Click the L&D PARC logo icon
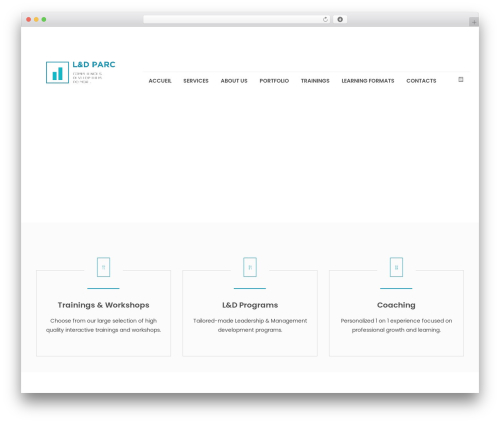The image size is (500, 423). point(57,72)
